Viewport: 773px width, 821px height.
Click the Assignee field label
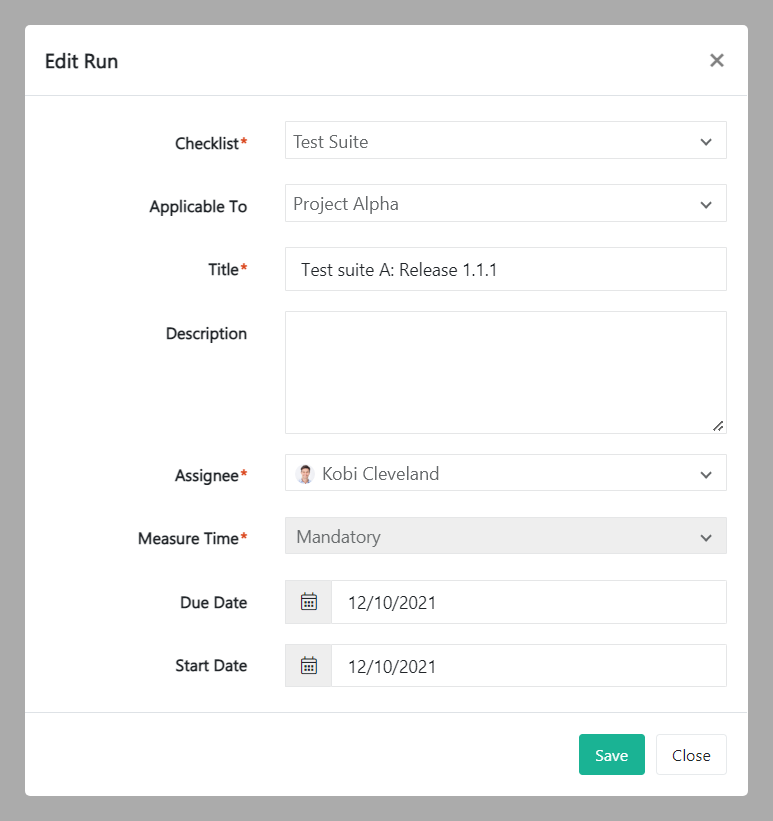pyautogui.click(x=208, y=476)
